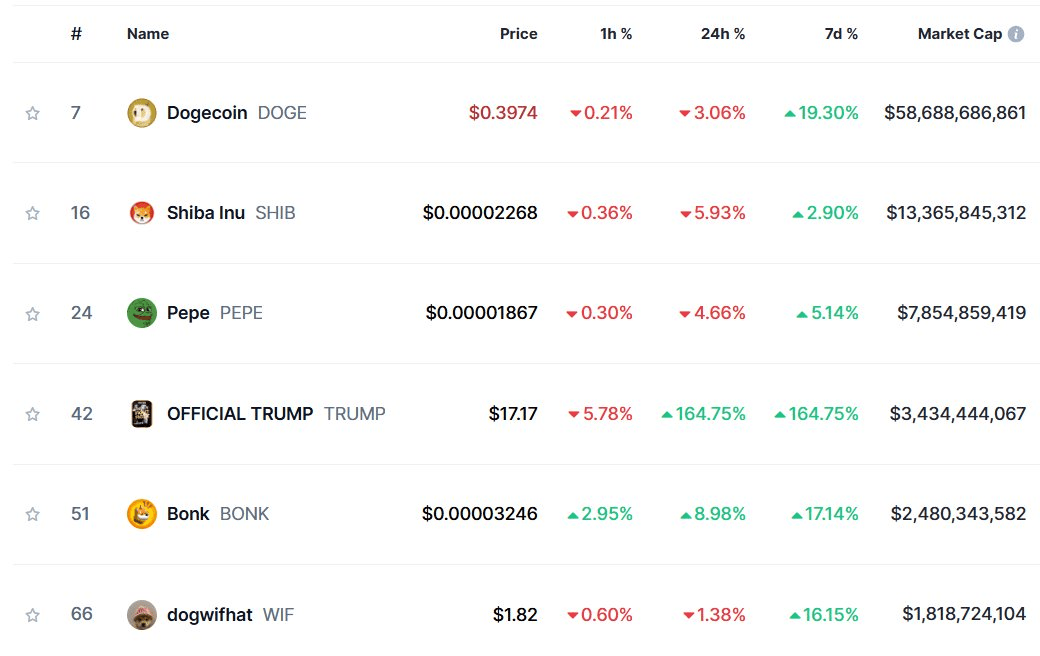Sort by the 1h % column header

[615, 34]
